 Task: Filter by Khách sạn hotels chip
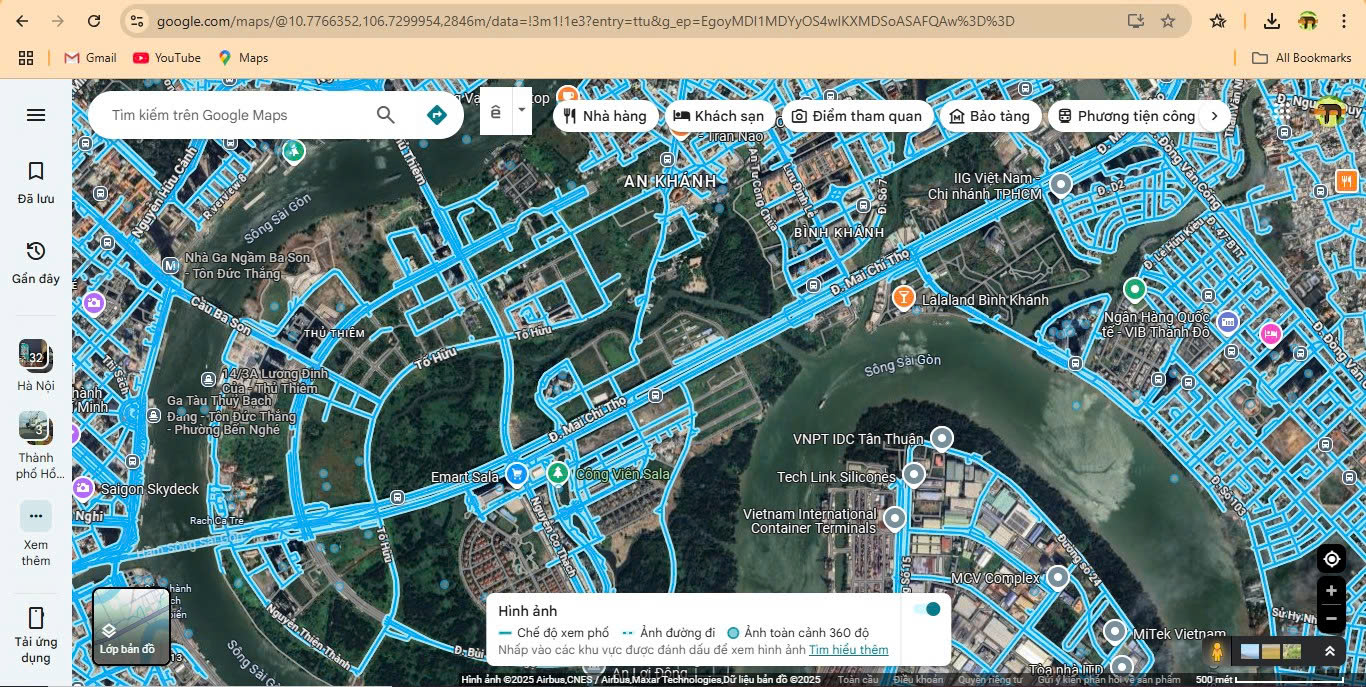pyautogui.click(x=720, y=116)
